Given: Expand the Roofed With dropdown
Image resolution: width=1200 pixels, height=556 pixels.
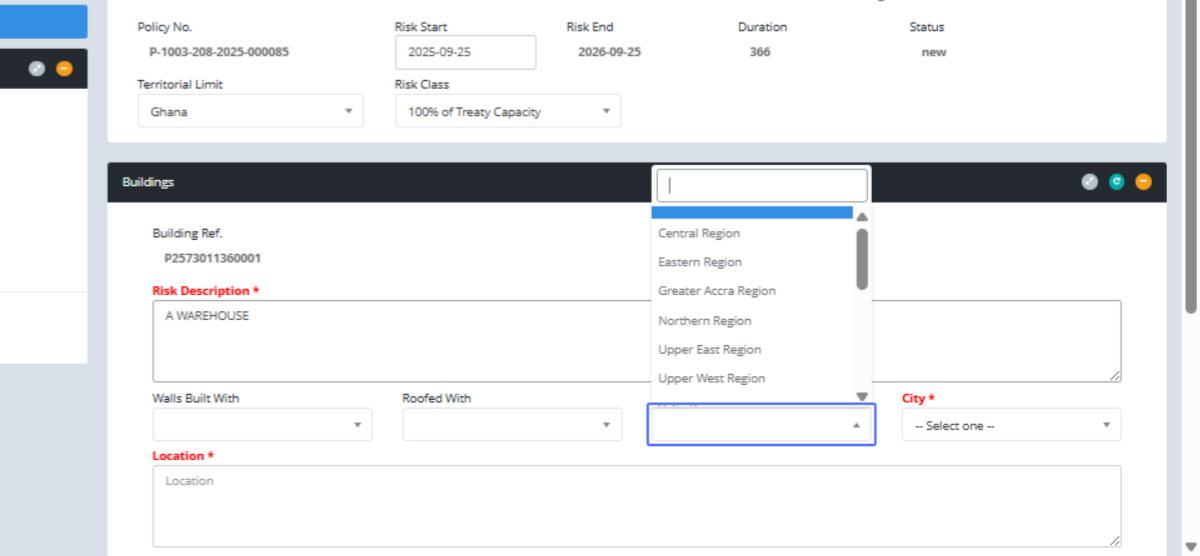Looking at the screenshot, I should tap(511, 425).
